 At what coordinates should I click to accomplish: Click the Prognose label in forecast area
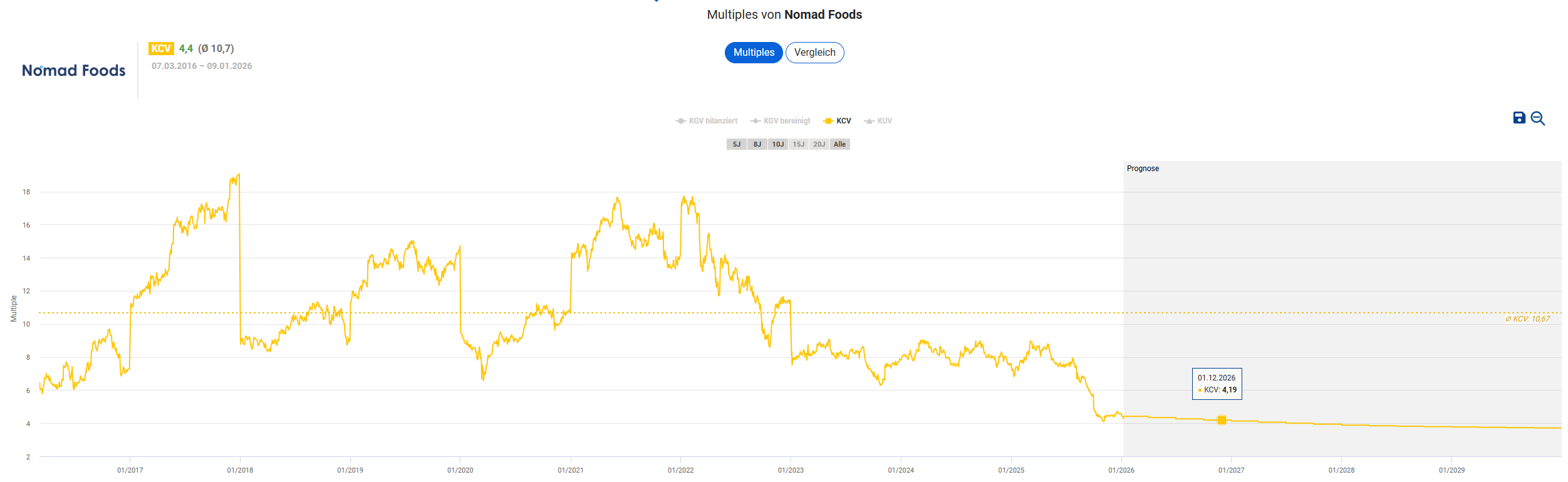1143,169
